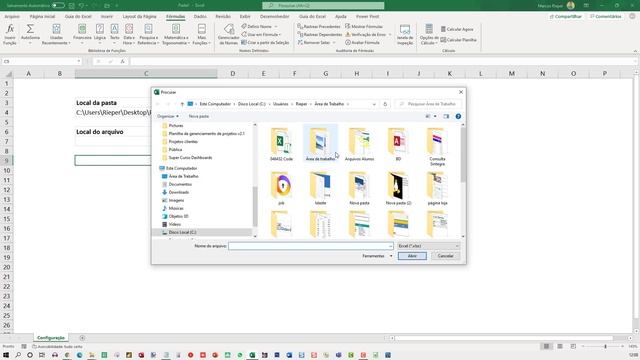Image resolution: width=640 pixels, height=360 pixels.
Task: Click Rastrear Dependentes
Action: (320, 35)
